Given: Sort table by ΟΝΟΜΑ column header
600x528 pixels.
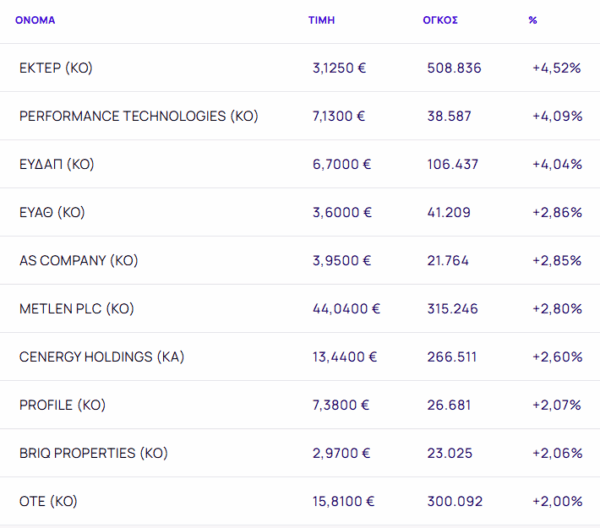Looking at the screenshot, I should [35, 20].
